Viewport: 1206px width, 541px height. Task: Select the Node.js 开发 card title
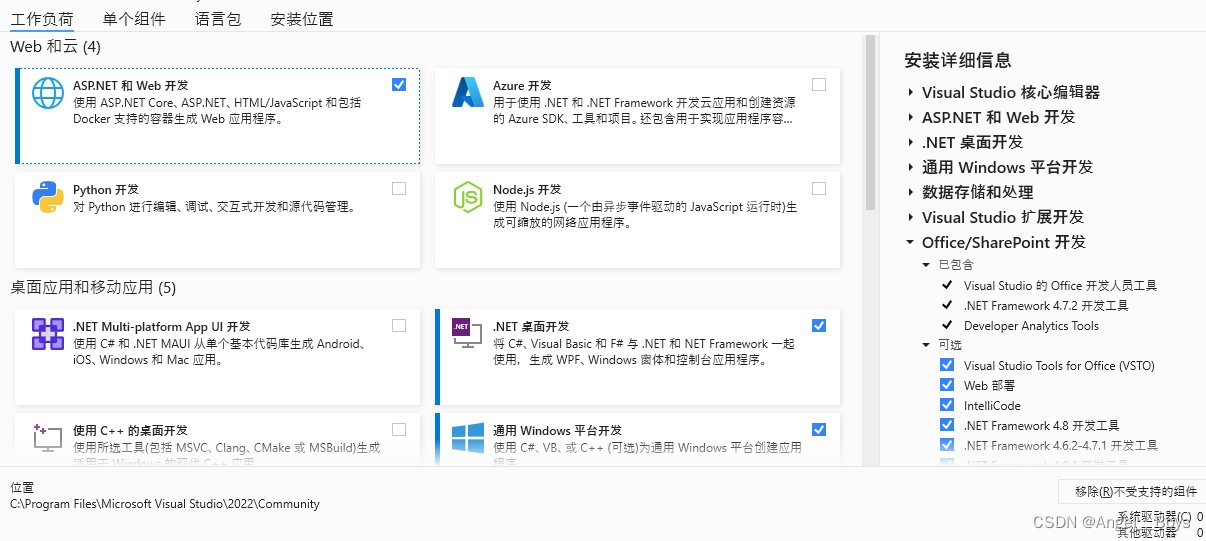[527, 189]
